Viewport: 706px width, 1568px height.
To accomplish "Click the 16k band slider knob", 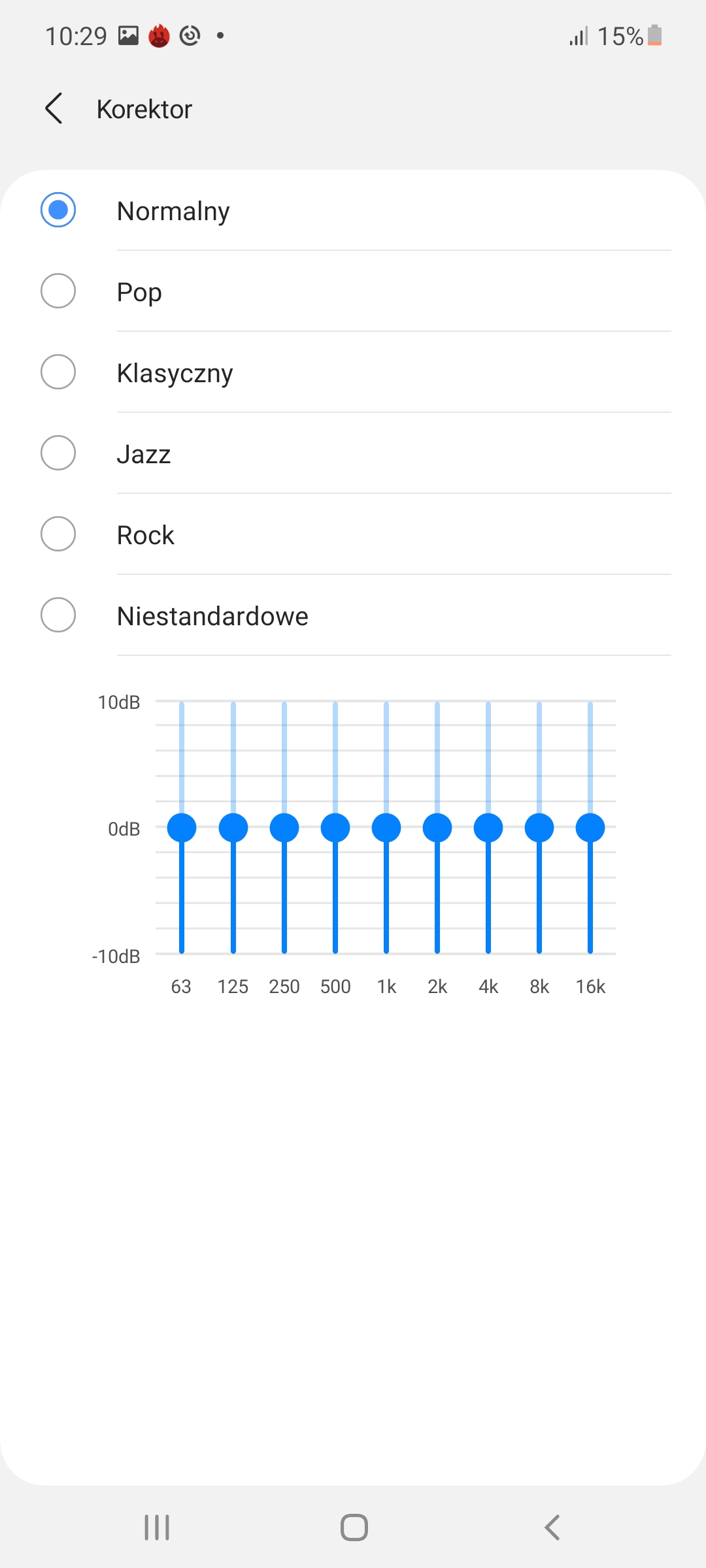I will tap(590, 828).
